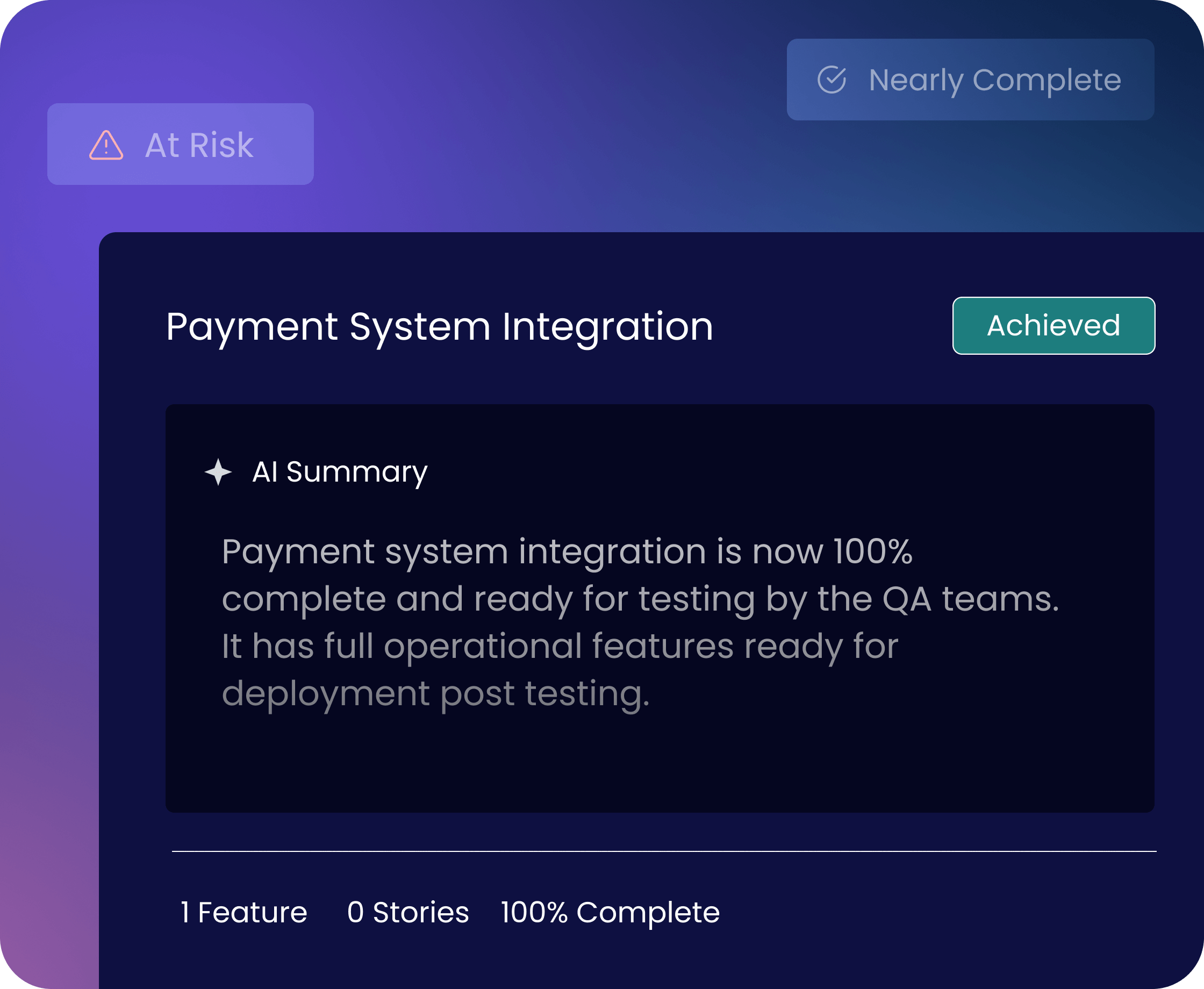Click the warning triangle icon
The width and height of the screenshot is (1204, 989).
coord(106,145)
